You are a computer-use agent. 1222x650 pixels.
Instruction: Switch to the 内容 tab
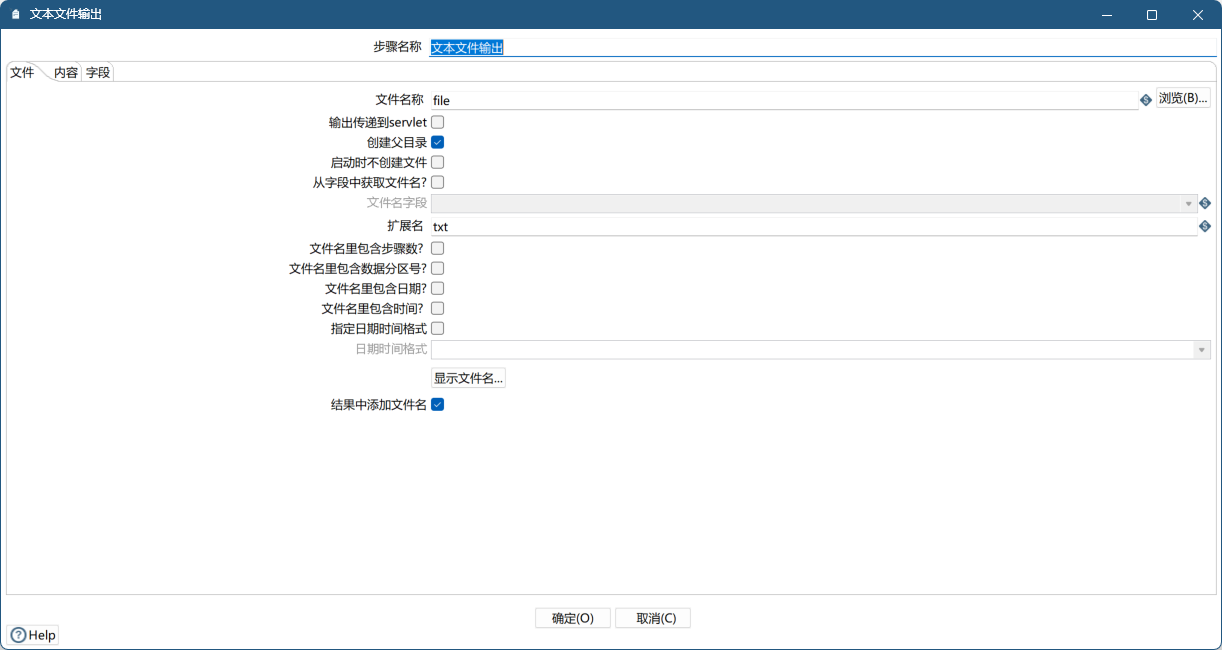click(66, 73)
